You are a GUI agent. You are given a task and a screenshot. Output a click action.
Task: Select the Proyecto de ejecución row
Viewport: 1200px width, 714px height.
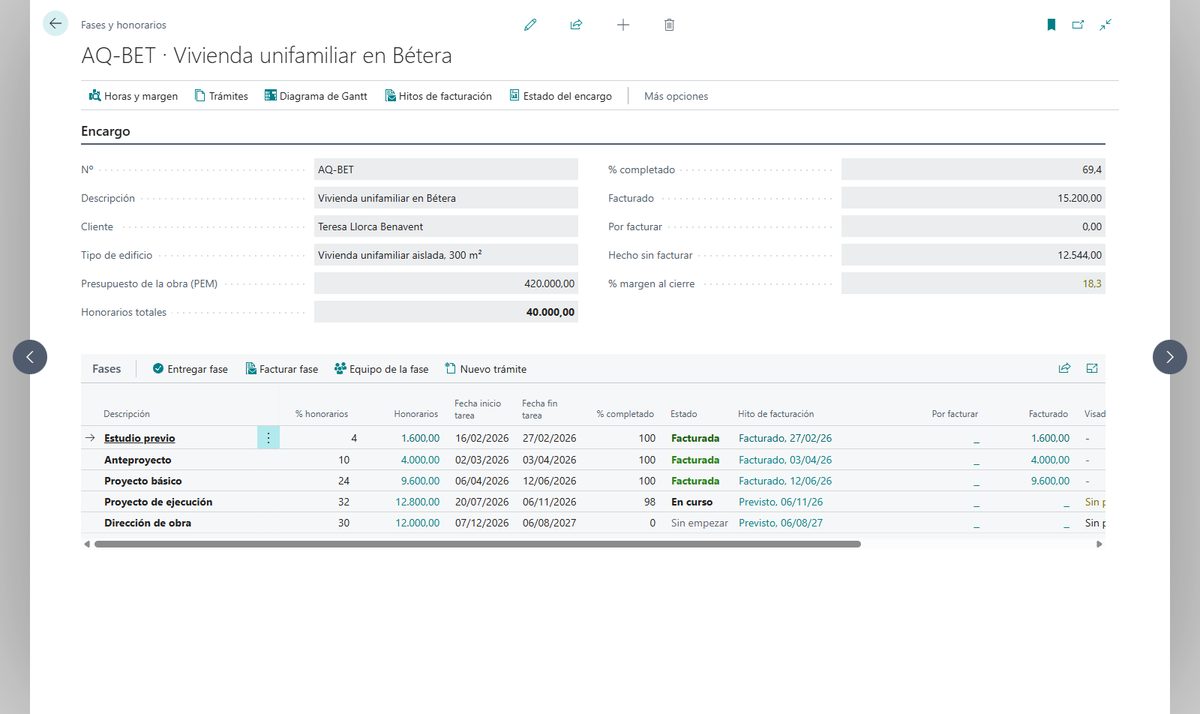592,502
